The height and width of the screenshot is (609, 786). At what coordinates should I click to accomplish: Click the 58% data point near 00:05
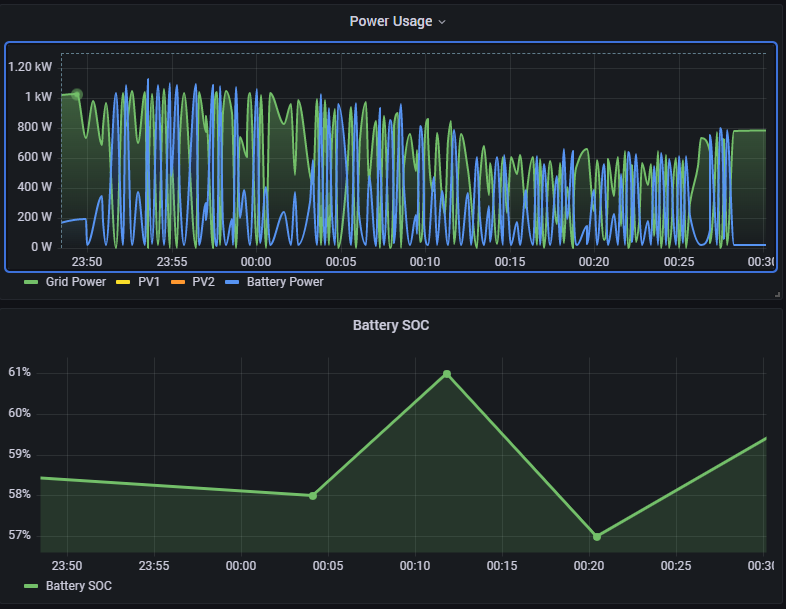313,496
